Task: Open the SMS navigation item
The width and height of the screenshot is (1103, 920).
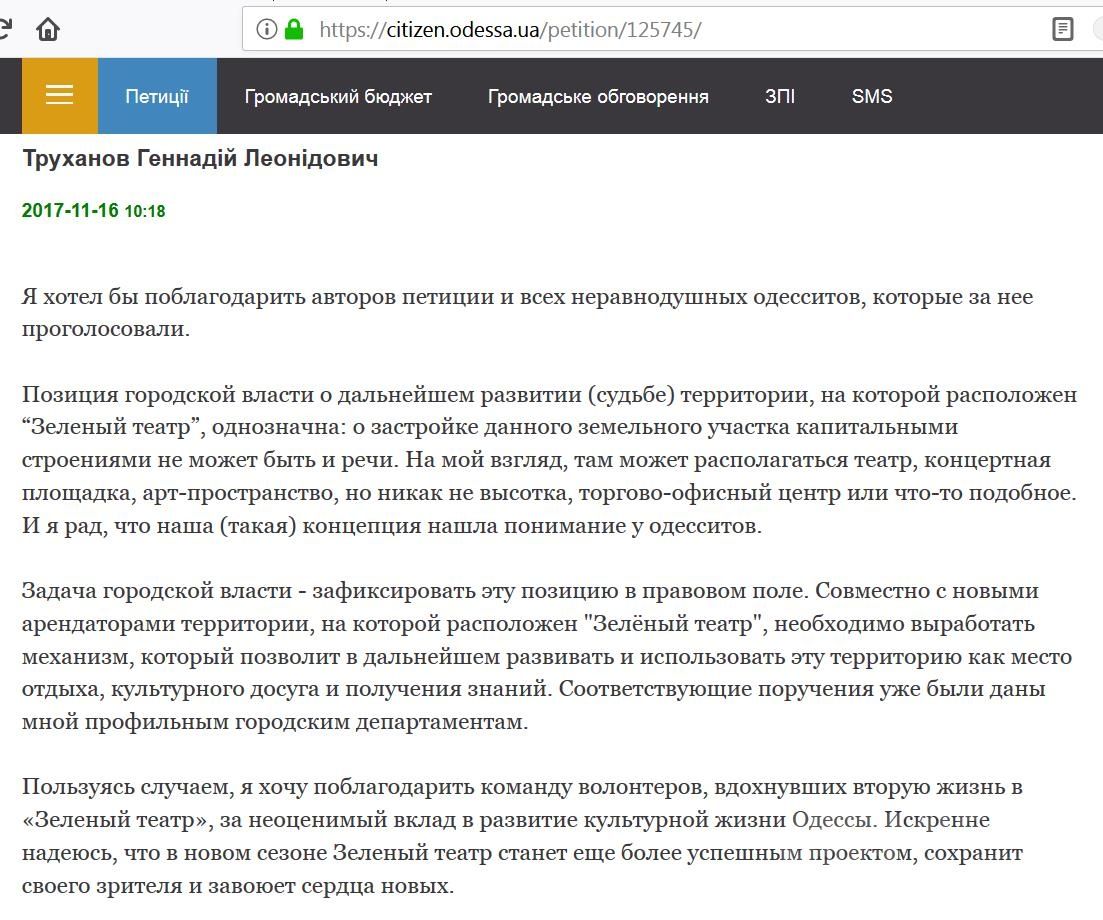Action: [x=872, y=97]
